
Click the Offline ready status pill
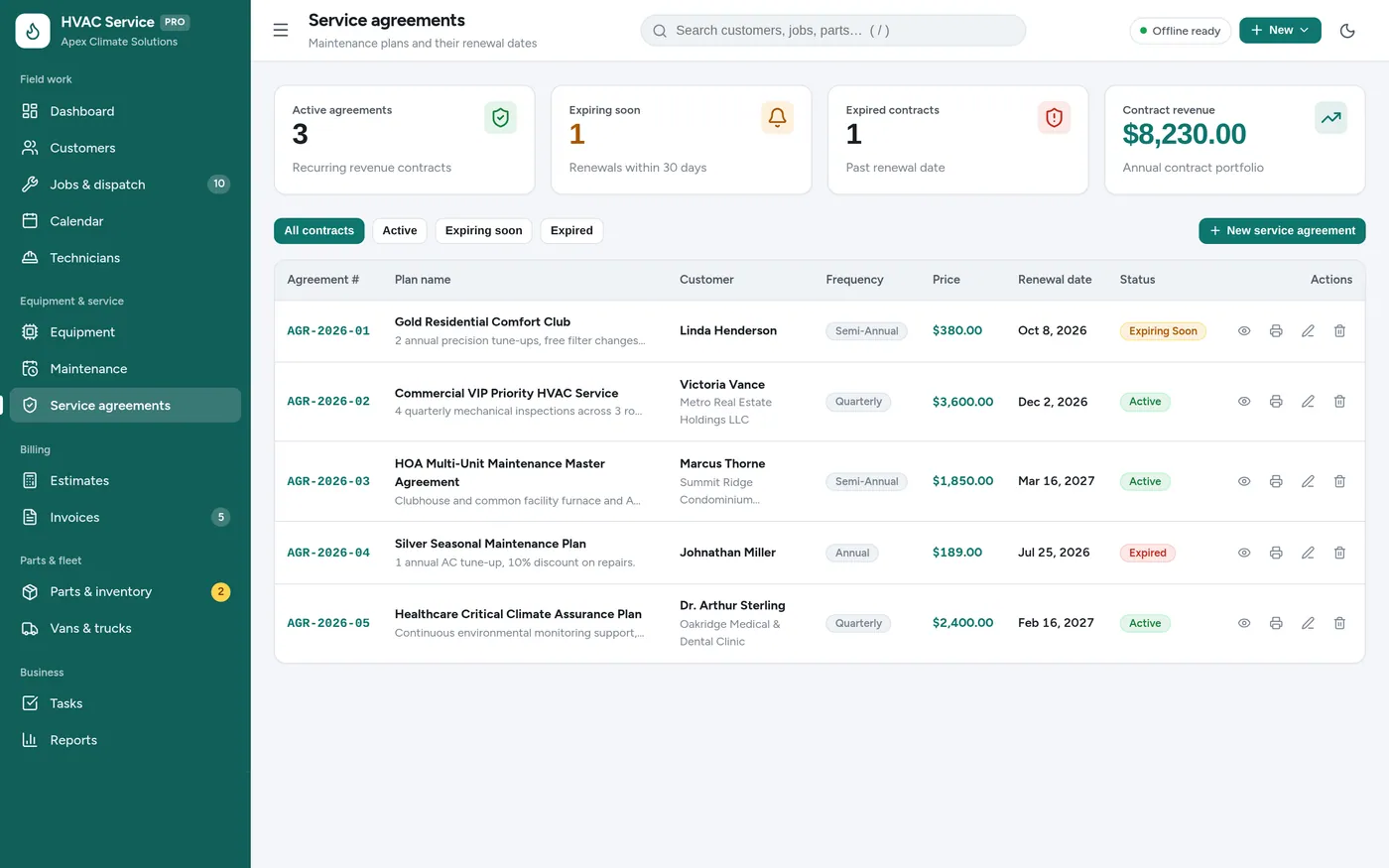[x=1181, y=31]
